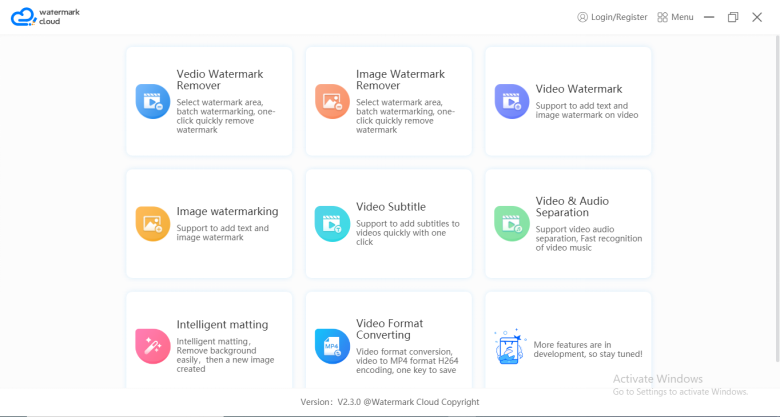Open the Video & Audio Separation title

click(572, 207)
